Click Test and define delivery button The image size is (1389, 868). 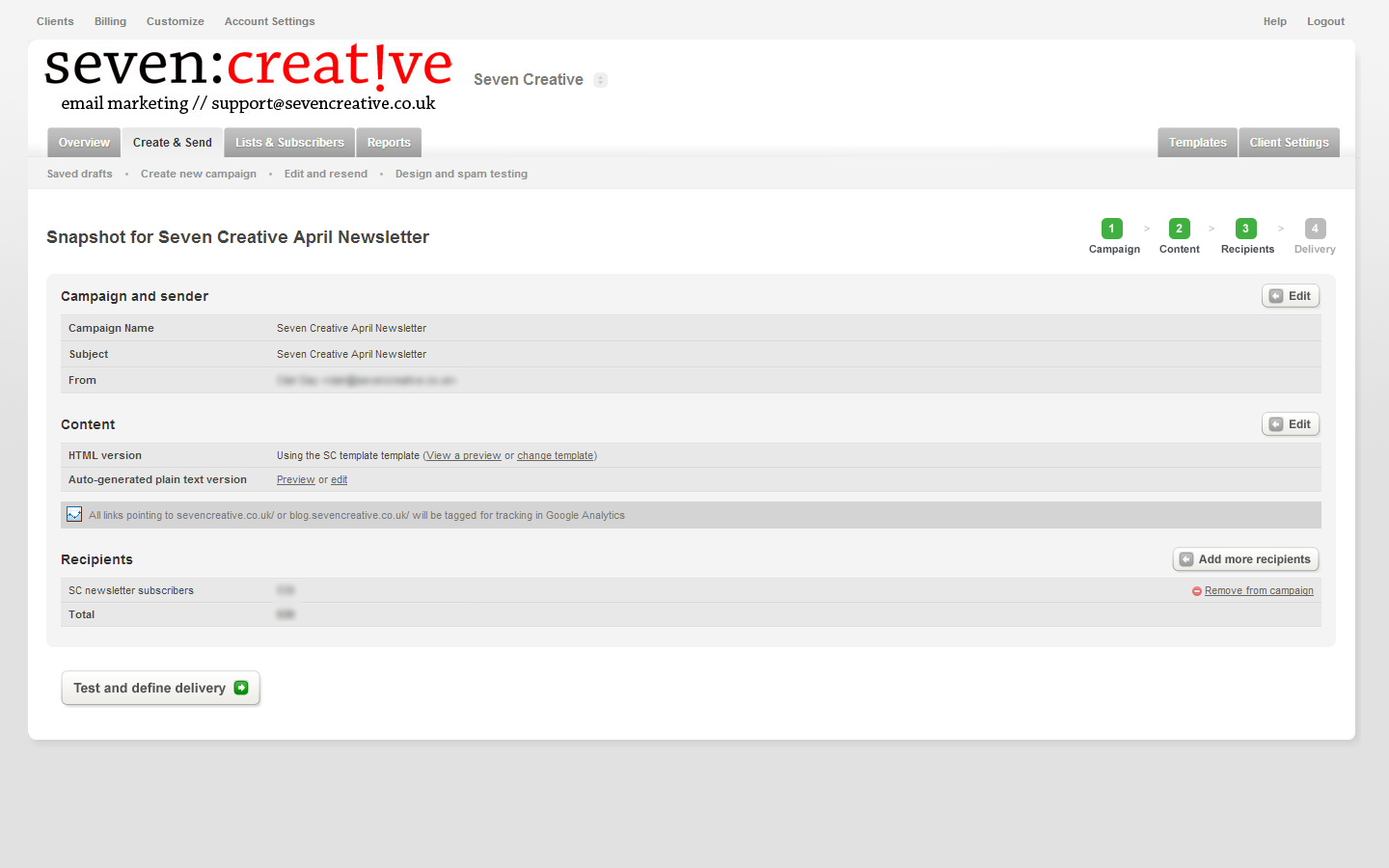pos(160,688)
